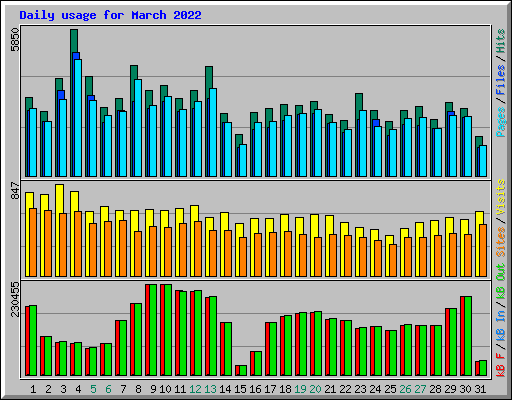Click day 31 on the x-axis
This screenshot has height=400, width=512.
pos(480,389)
